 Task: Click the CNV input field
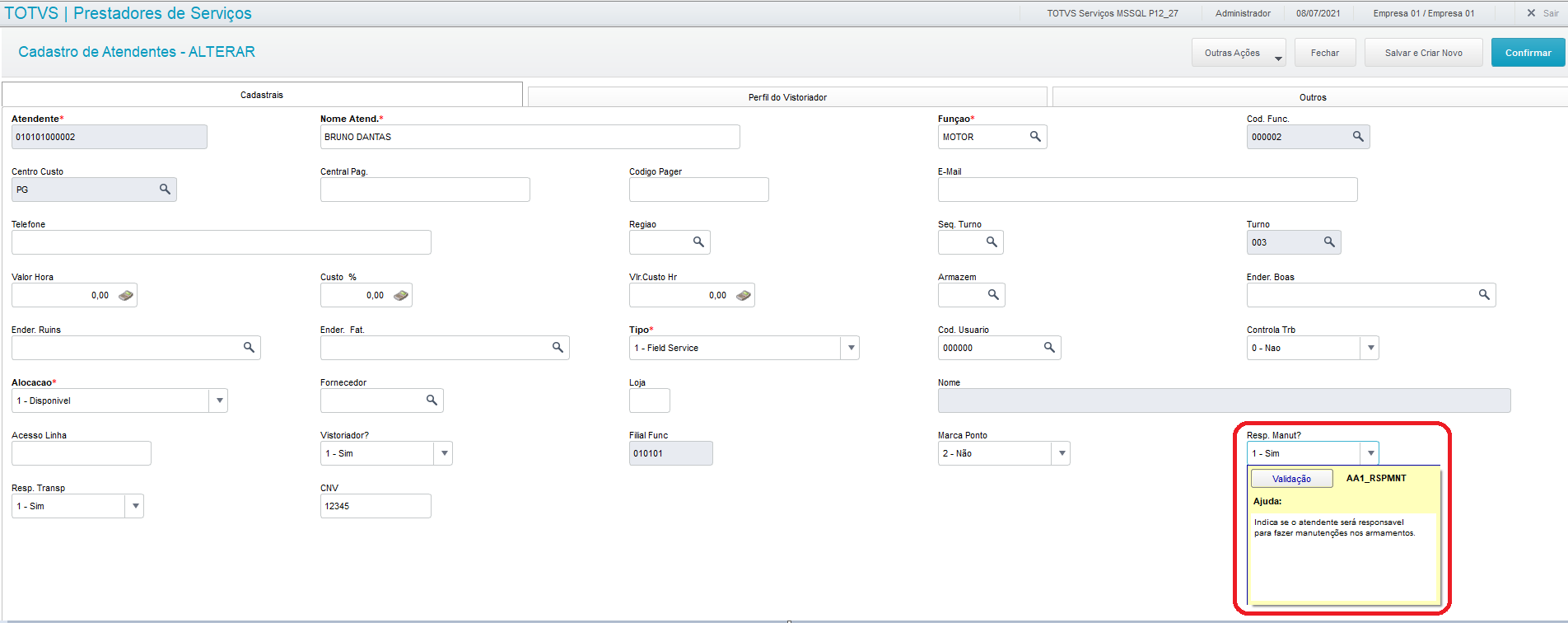376,506
